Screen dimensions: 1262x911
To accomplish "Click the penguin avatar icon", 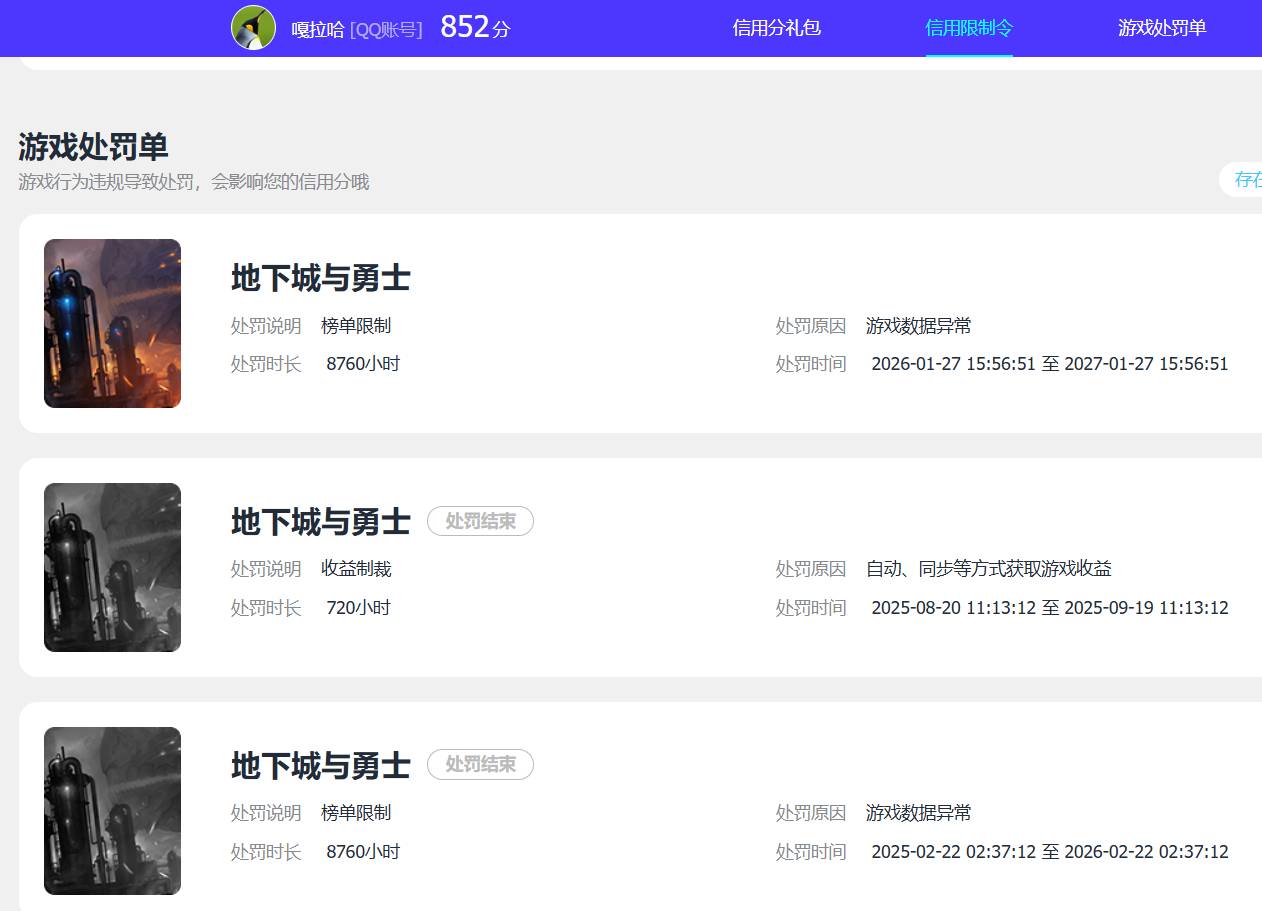I will pos(253,28).
